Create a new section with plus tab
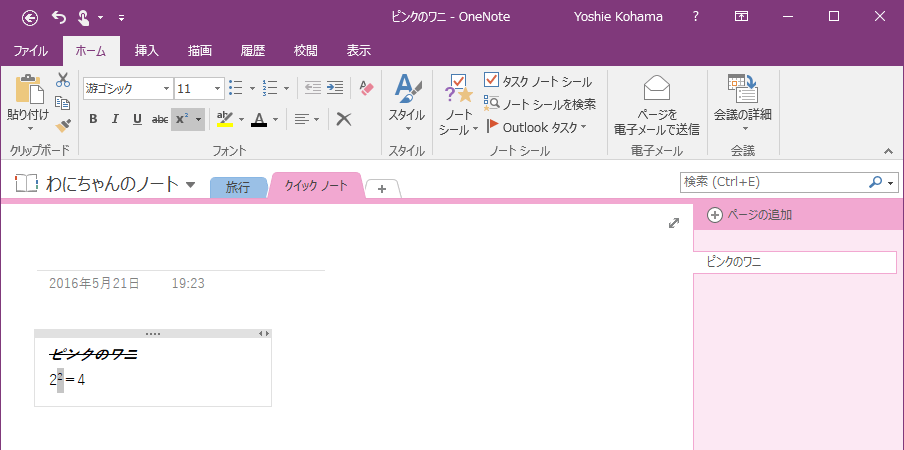Image resolution: width=904 pixels, height=450 pixels. [382, 188]
